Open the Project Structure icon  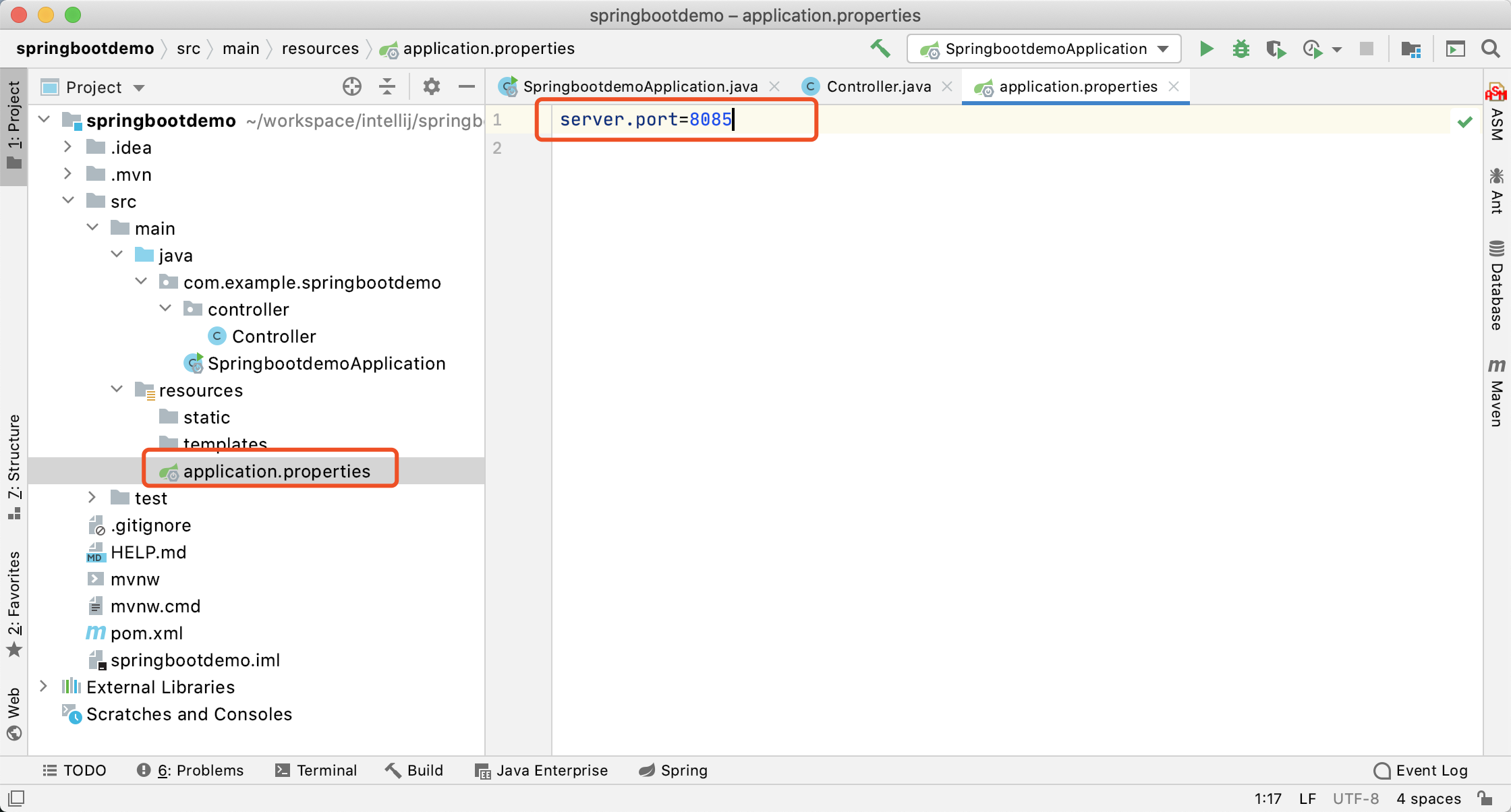tap(1411, 49)
